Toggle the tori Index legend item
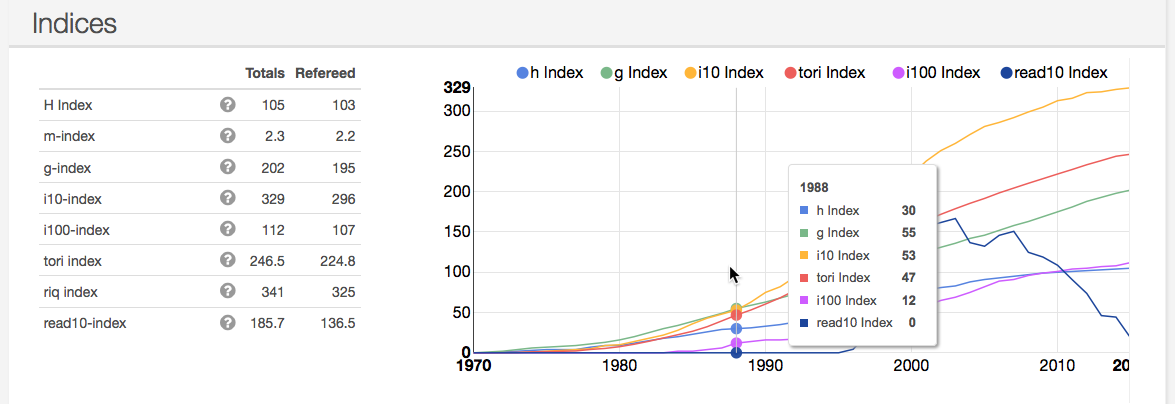 coord(824,72)
